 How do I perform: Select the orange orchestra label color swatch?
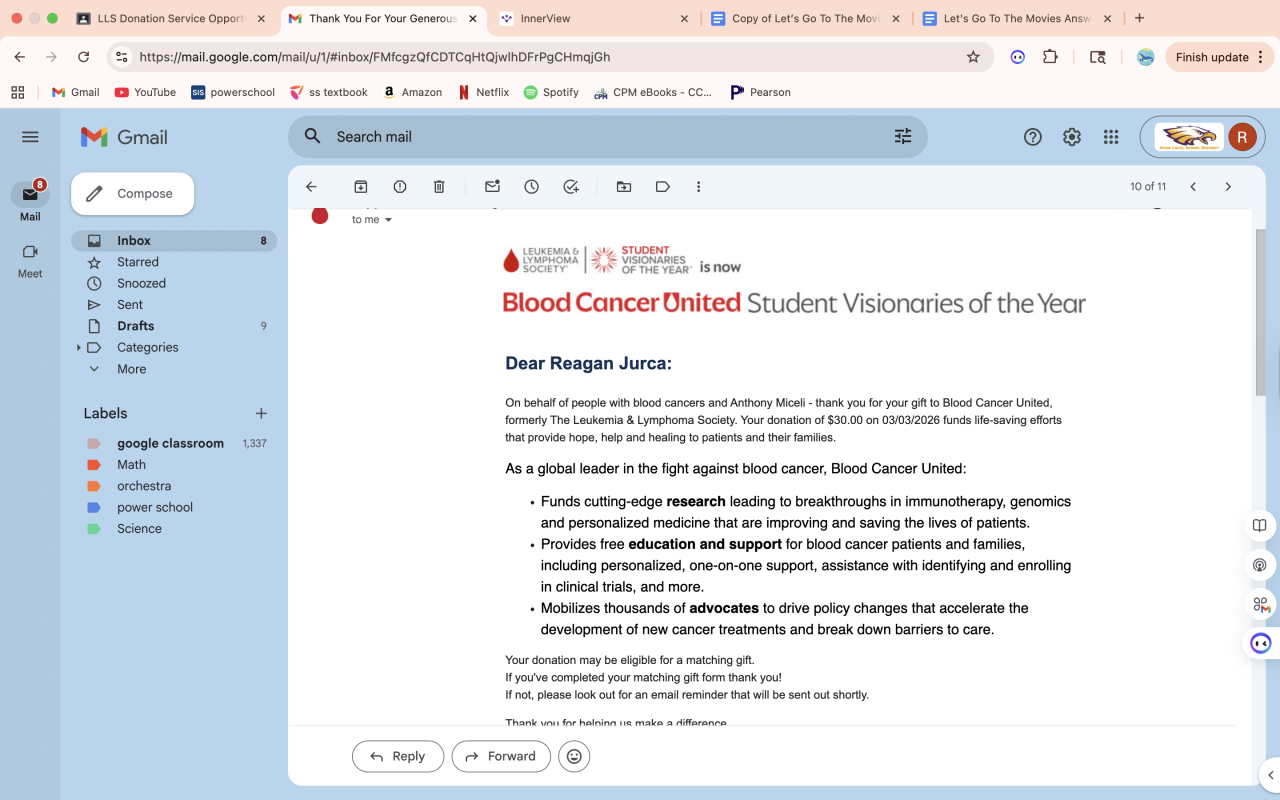[x=94, y=486]
